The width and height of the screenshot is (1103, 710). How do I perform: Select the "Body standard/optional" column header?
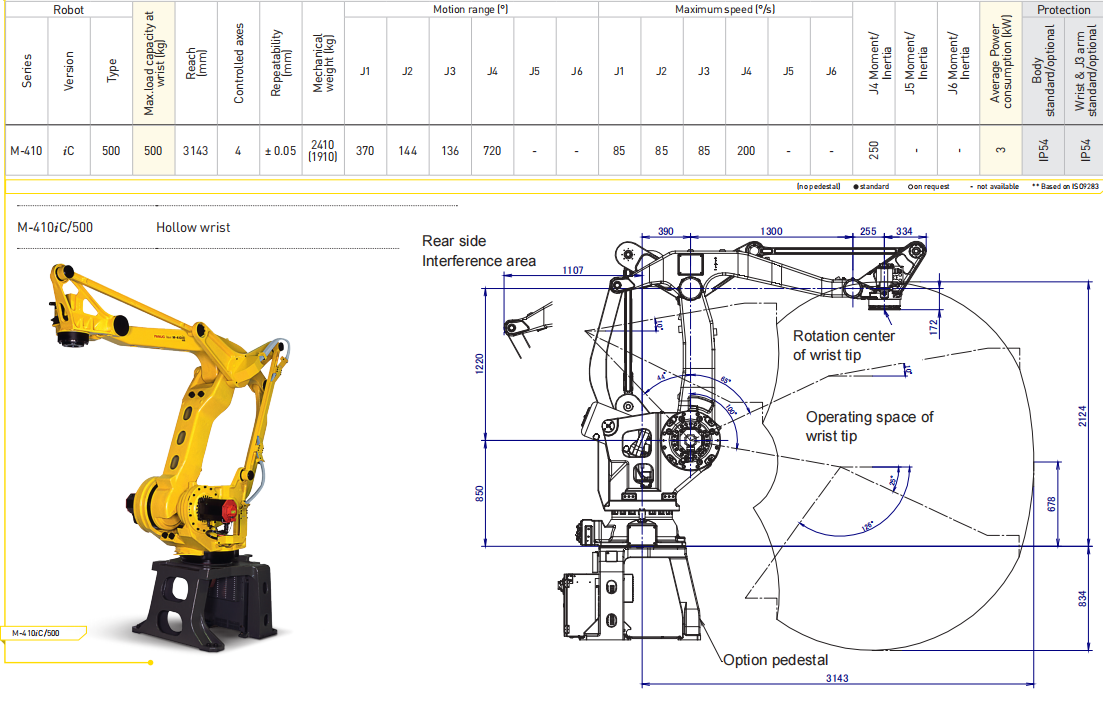pos(1043,70)
